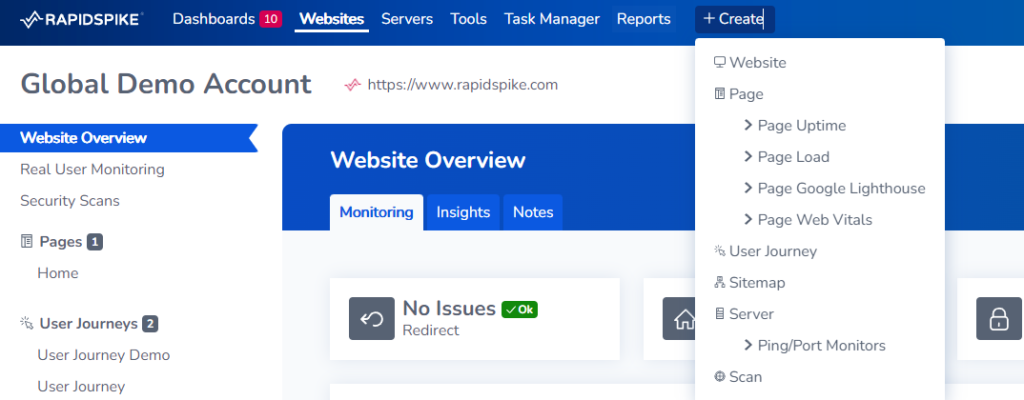Click the Redirect arrow icon
The width and height of the screenshot is (1024, 400).
coord(372,318)
